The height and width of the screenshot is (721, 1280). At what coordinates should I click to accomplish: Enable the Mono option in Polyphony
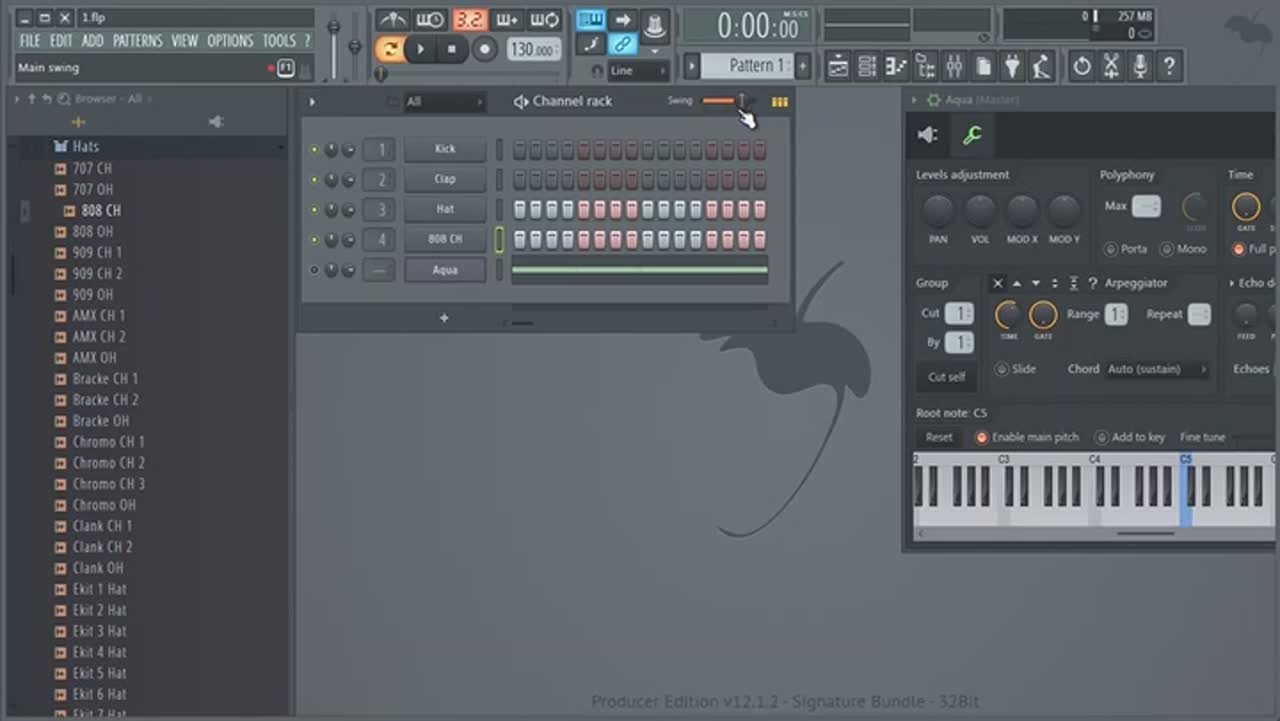coord(1166,249)
